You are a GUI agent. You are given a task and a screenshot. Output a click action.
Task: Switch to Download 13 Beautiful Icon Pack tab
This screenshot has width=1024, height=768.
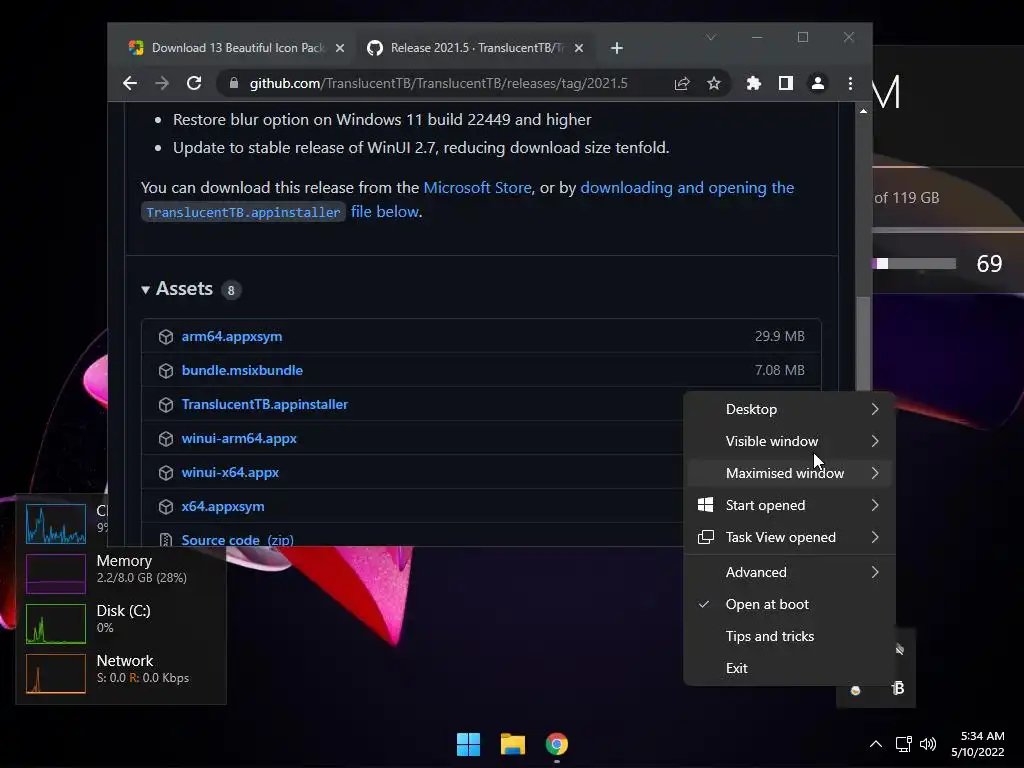[238, 48]
